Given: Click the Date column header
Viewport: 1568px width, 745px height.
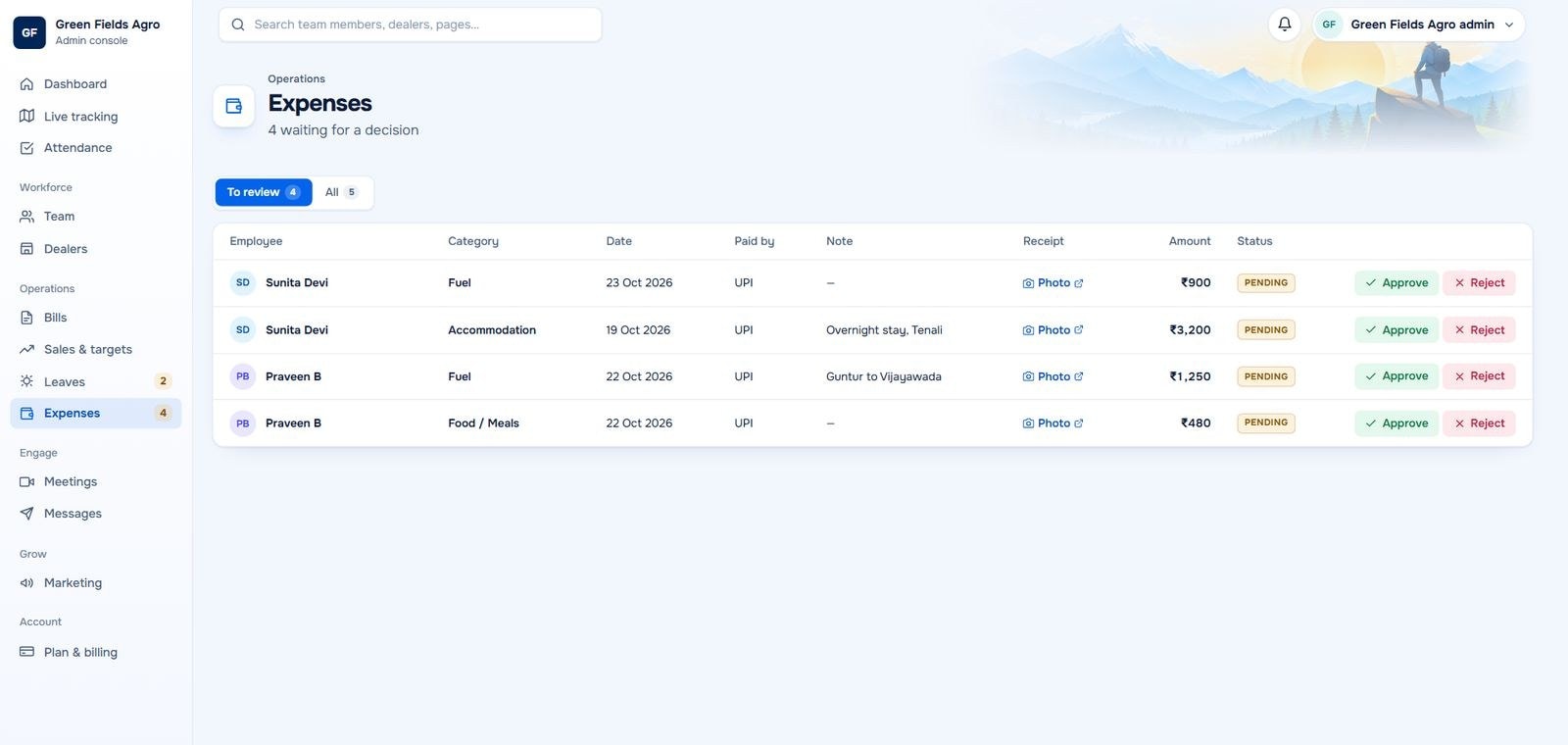Looking at the screenshot, I should coord(618,241).
